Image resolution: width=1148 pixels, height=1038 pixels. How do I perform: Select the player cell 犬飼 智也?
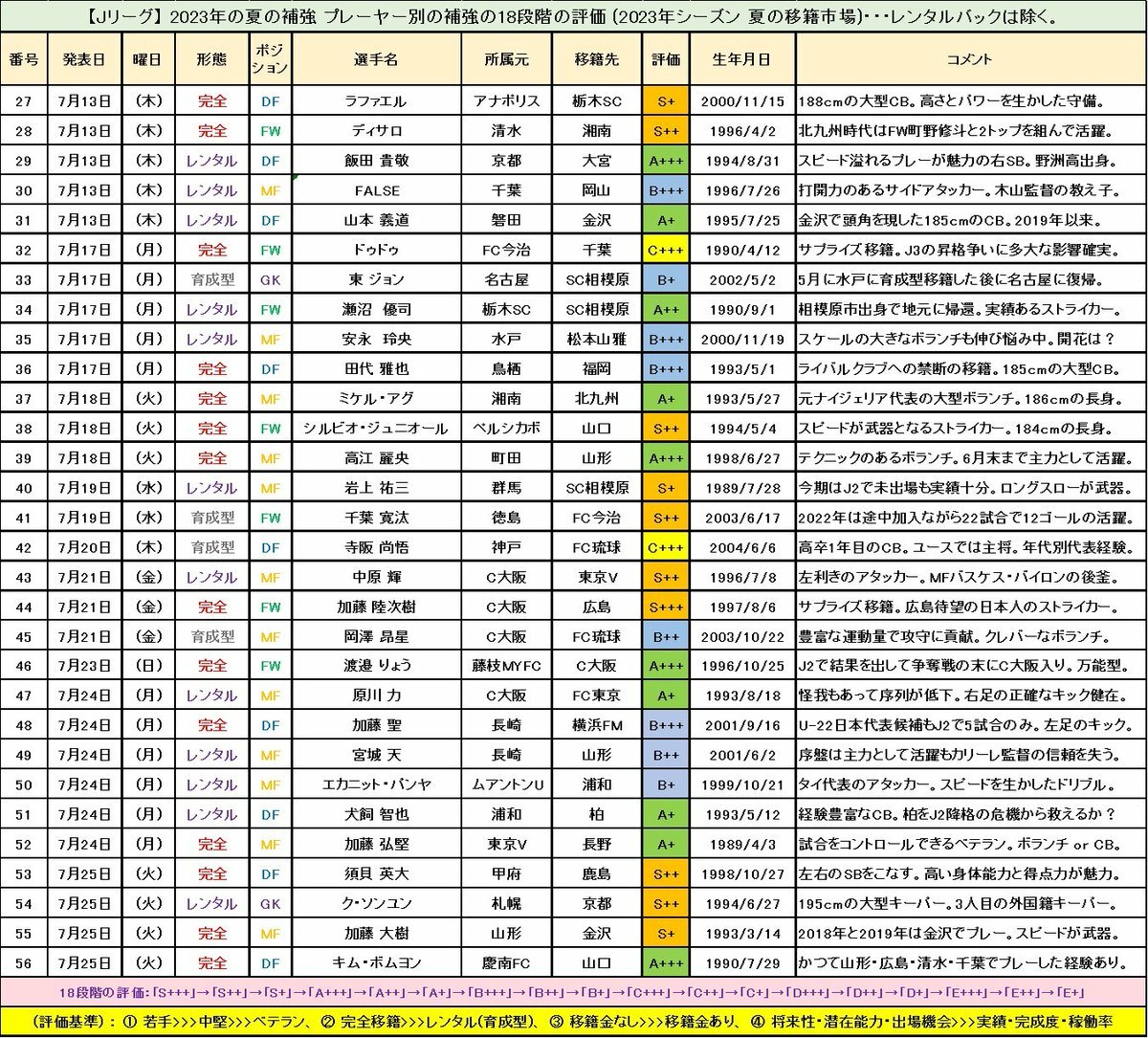(375, 813)
